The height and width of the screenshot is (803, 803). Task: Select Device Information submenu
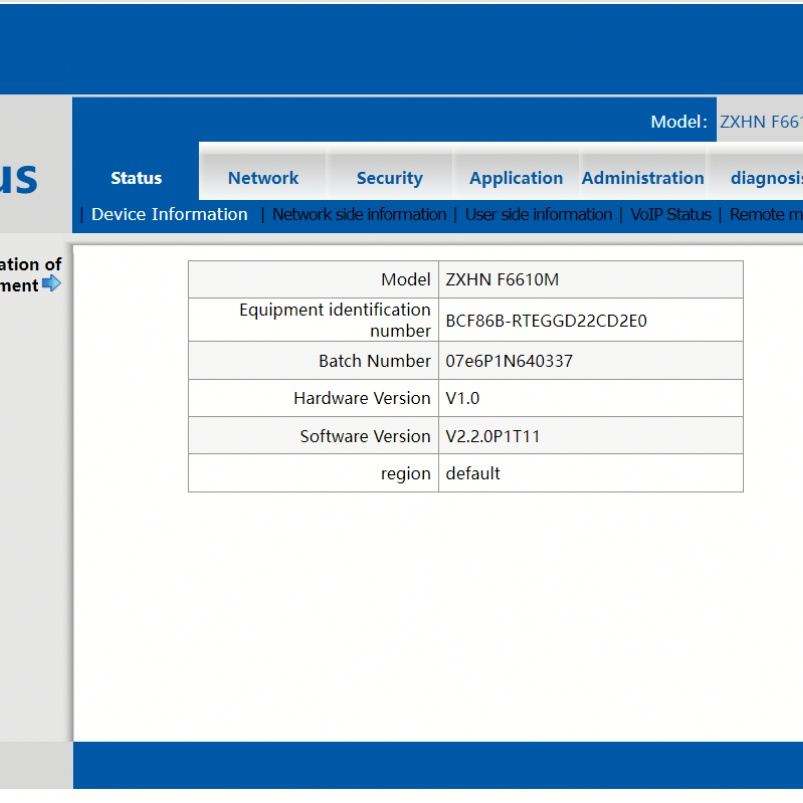tap(169, 214)
